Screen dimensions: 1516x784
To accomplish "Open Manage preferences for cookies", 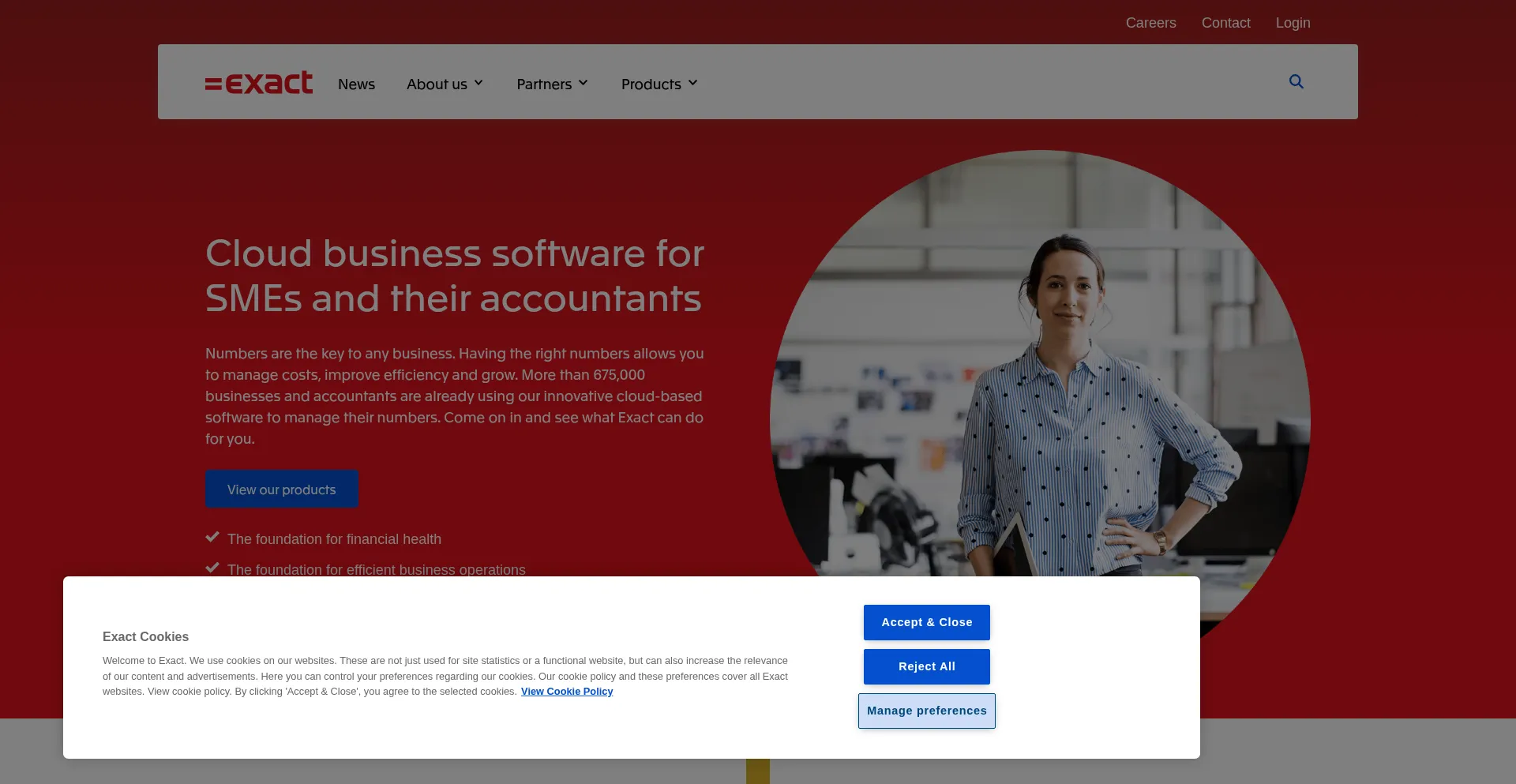I will (927, 711).
